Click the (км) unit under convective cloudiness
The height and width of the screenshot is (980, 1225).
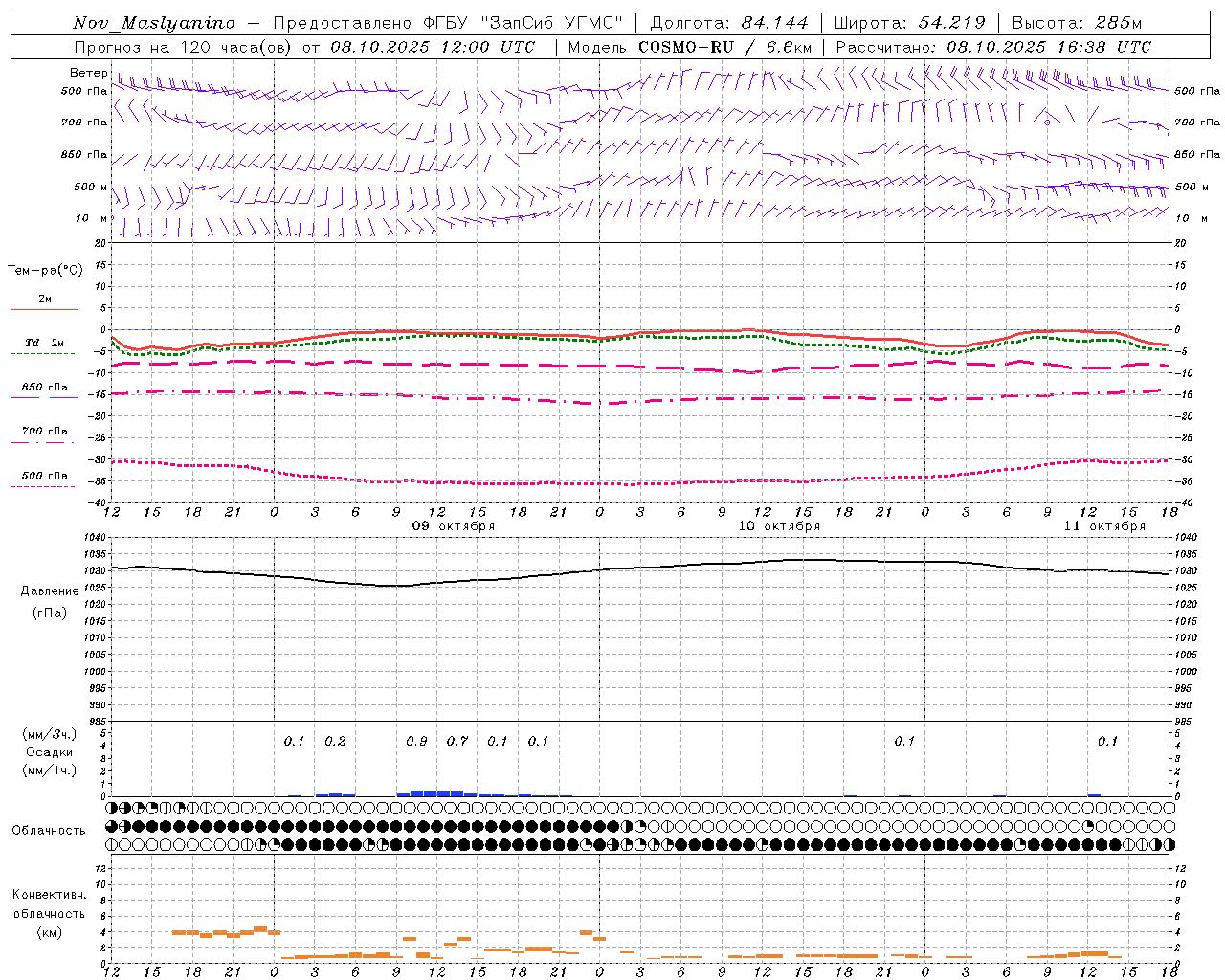pyautogui.click(x=49, y=932)
